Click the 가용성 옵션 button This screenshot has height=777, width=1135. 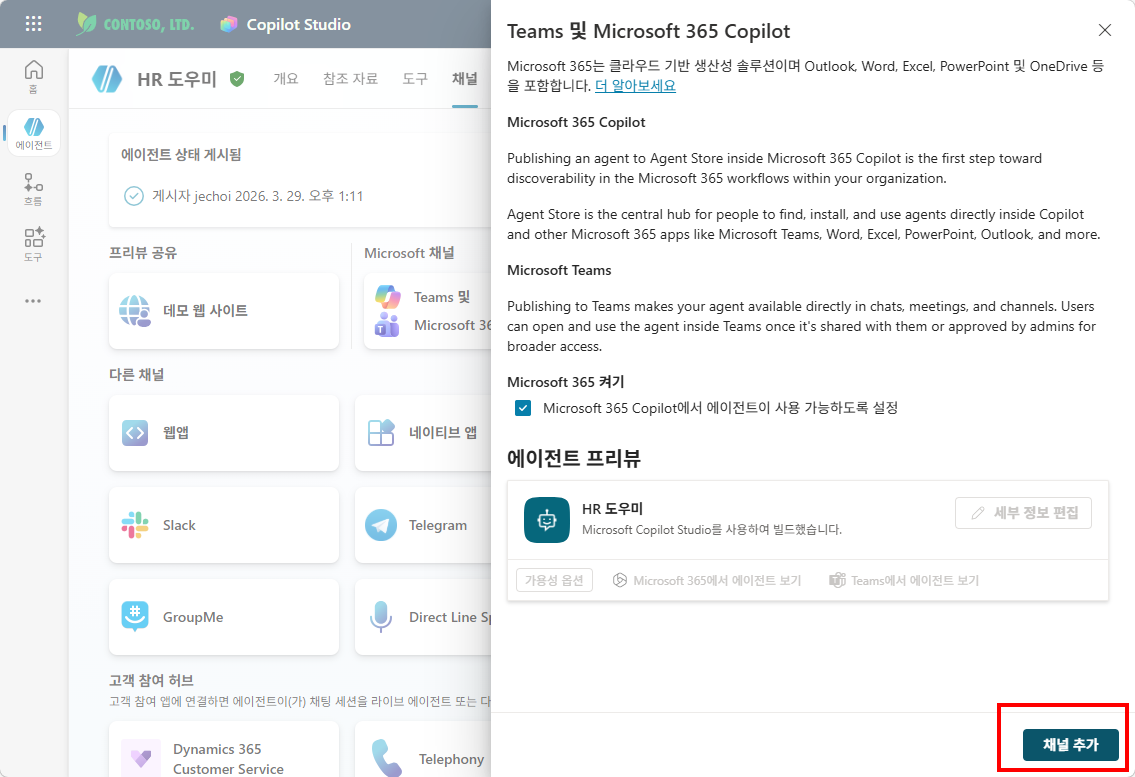[554, 580]
